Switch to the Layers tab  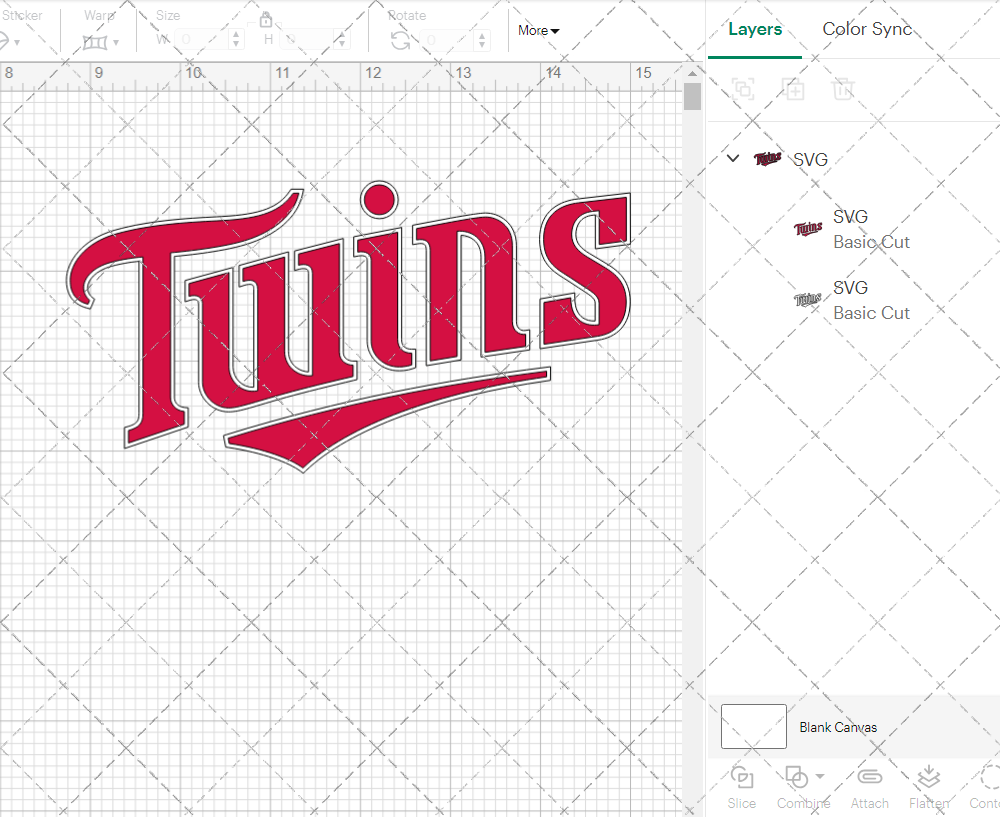pyautogui.click(x=754, y=29)
